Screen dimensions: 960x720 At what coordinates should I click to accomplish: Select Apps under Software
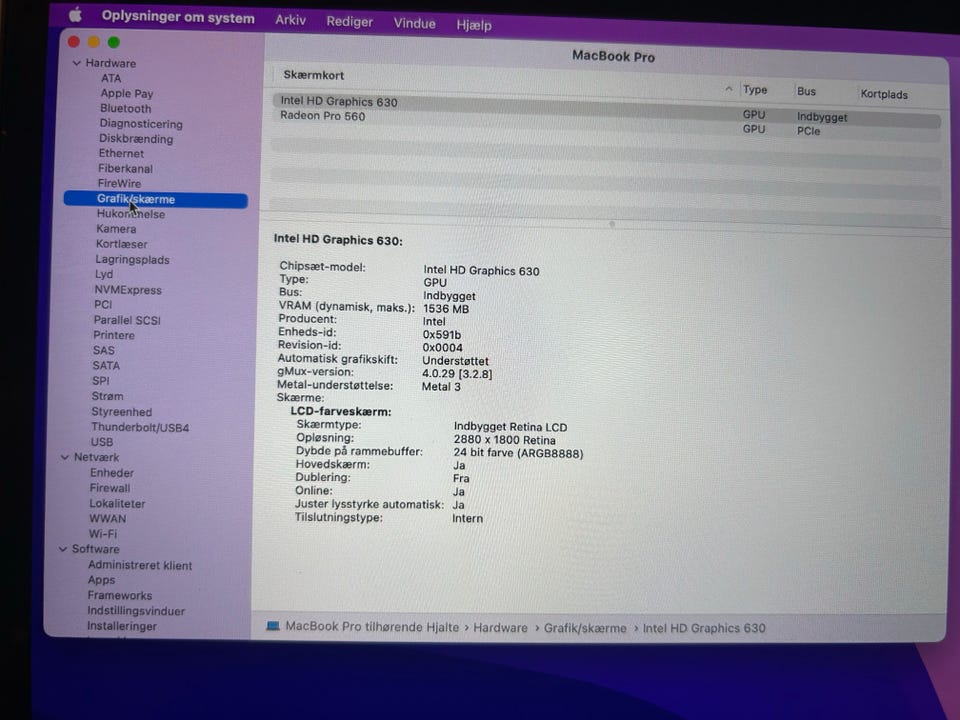[x=101, y=580]
